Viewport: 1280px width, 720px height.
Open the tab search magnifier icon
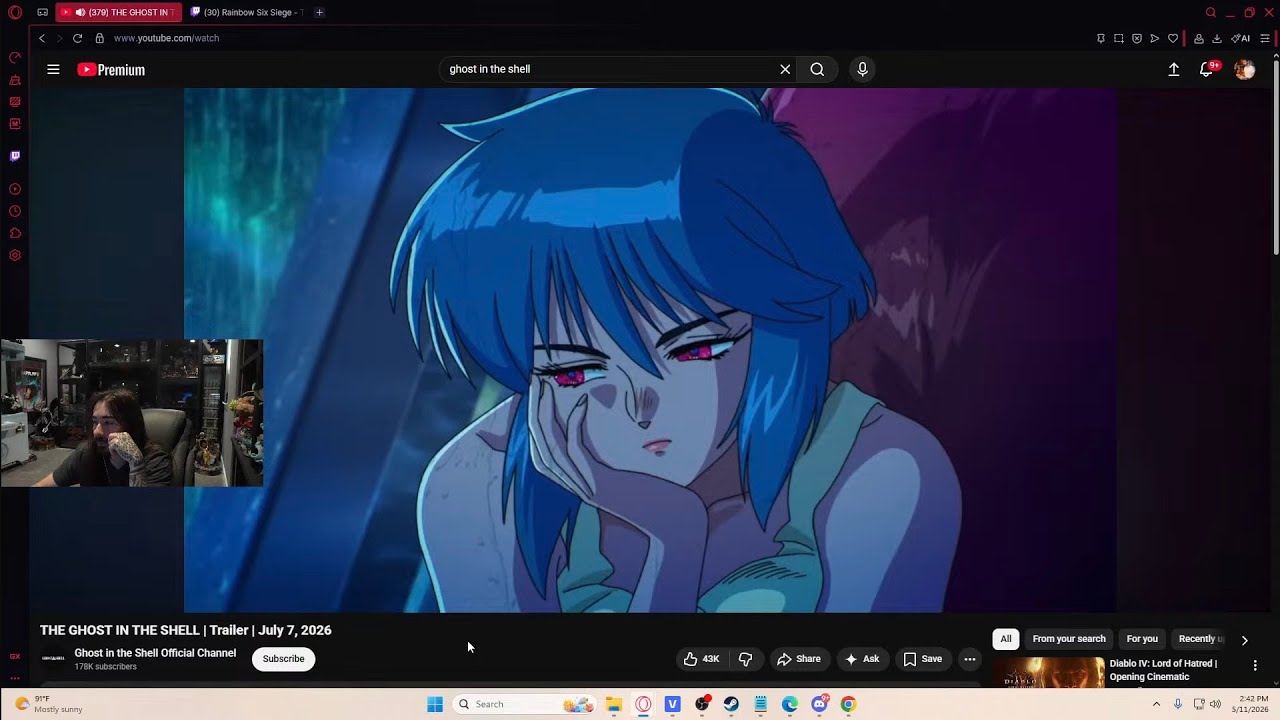(1210, 12)
